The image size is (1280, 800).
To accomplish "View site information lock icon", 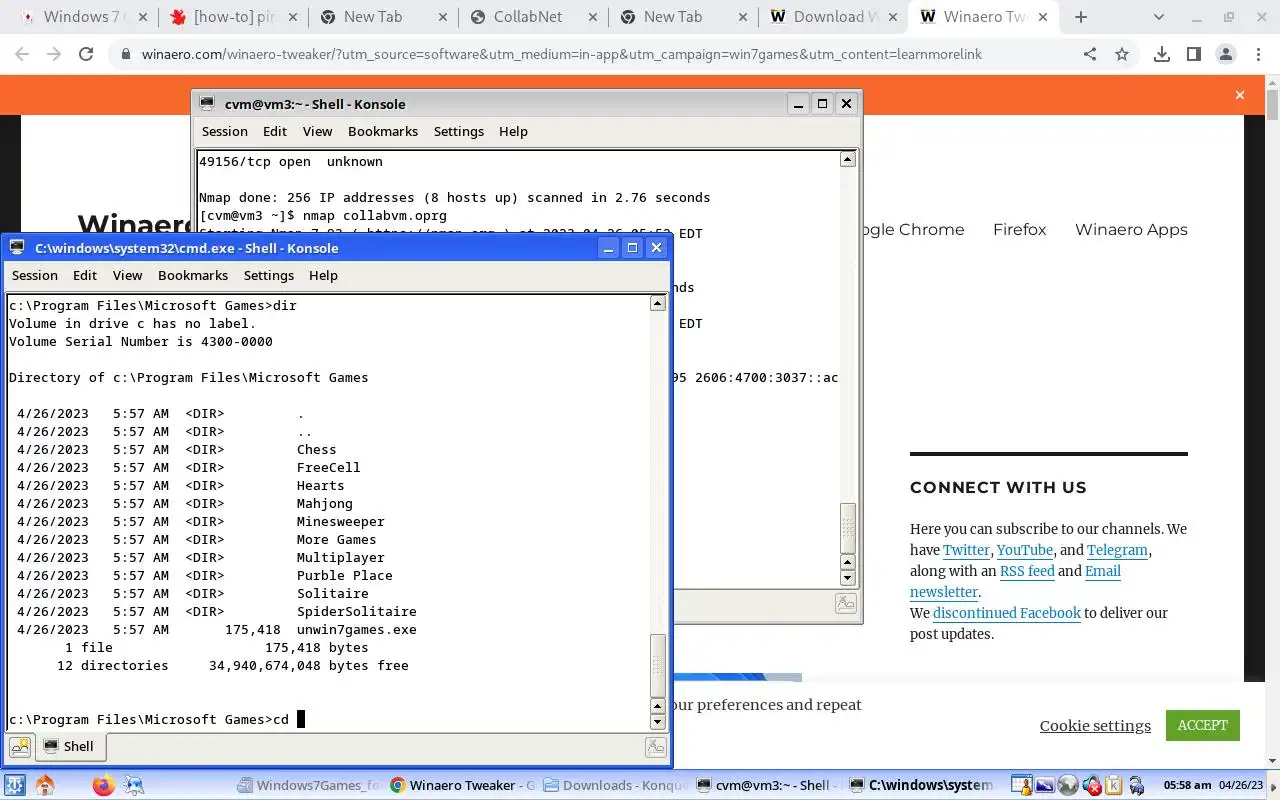I will (126, 55).
